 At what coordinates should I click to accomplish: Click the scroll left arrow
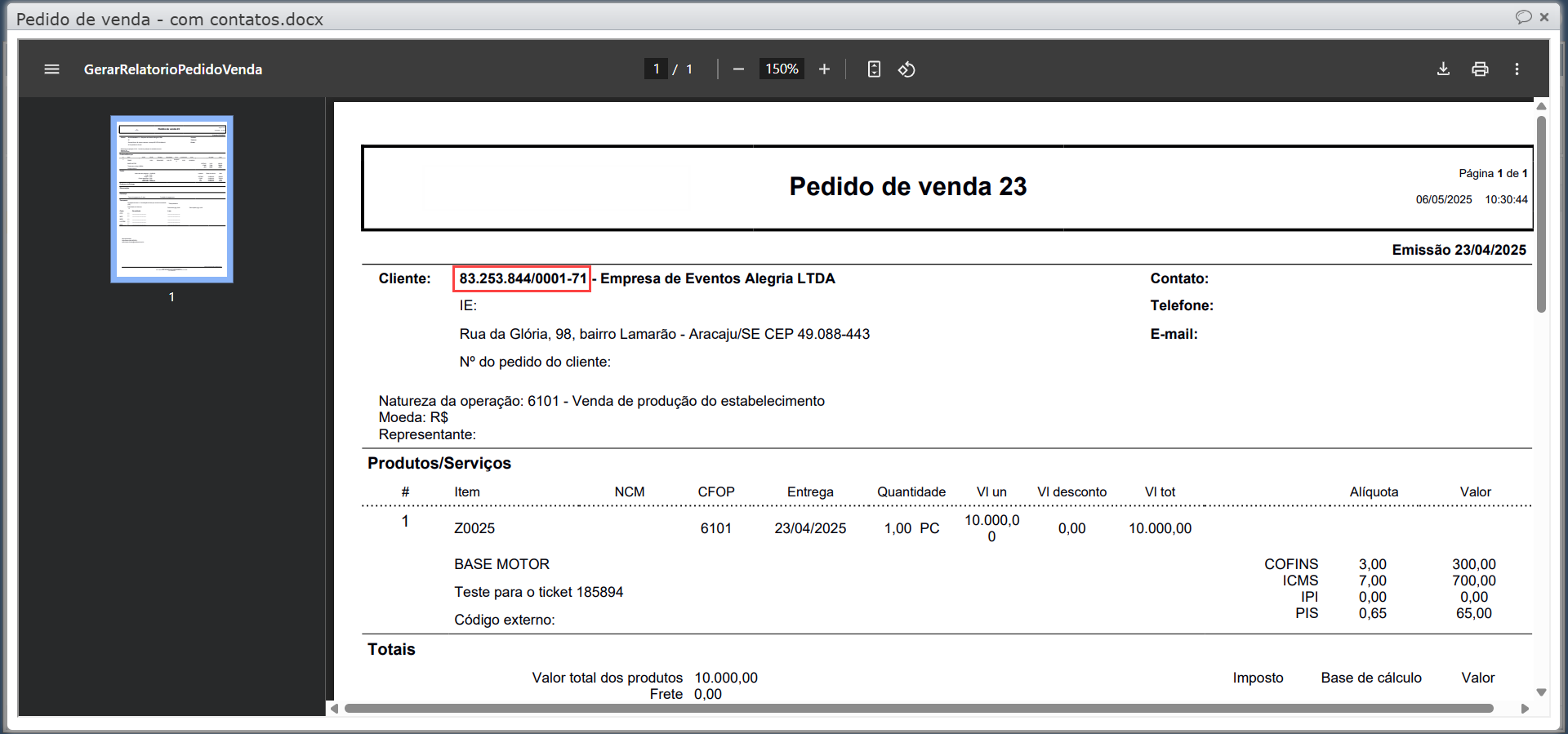tap(334, 709)
